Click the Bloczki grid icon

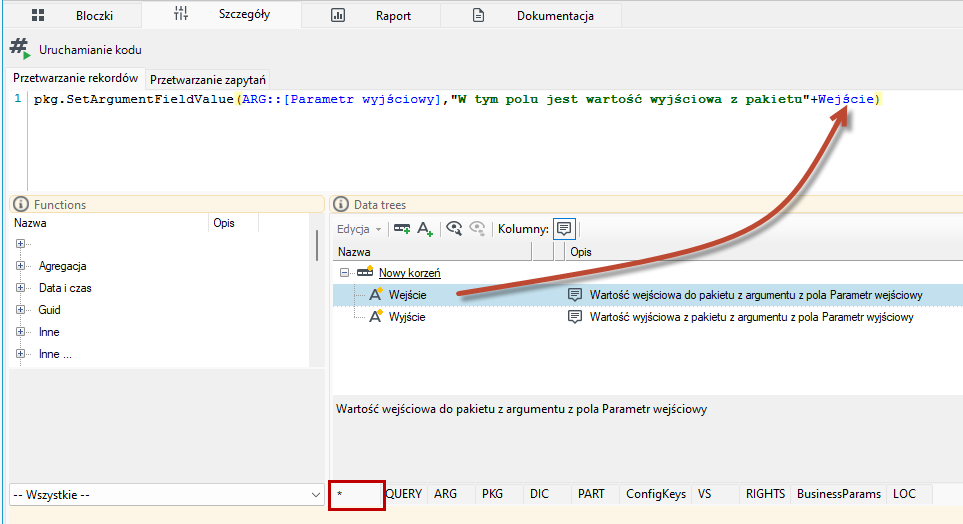(38, 15)
